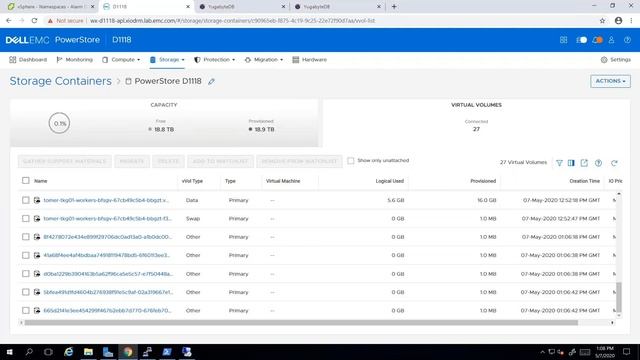Open the ACTIONS dropdown
The image size is (640, 360).
610,81
